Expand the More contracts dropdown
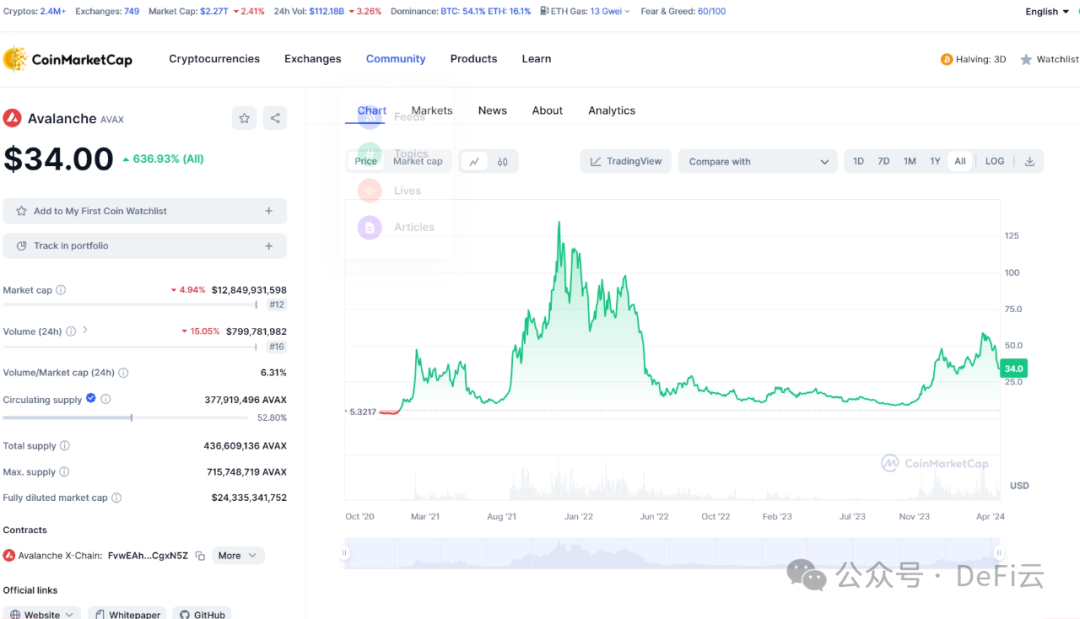Viewport: 1080px width, 619px height. (x=238, y=555)
